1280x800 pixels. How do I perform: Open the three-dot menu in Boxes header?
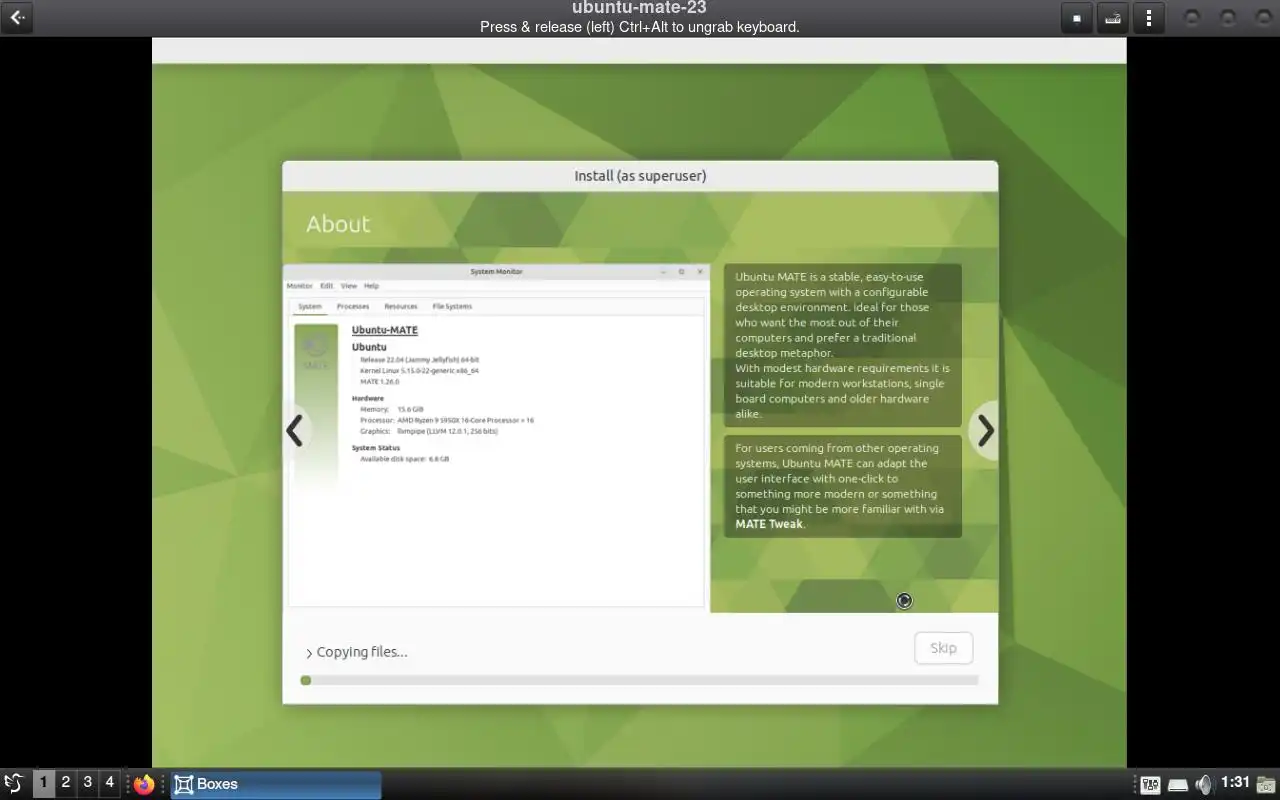[x=1149, y=18]
